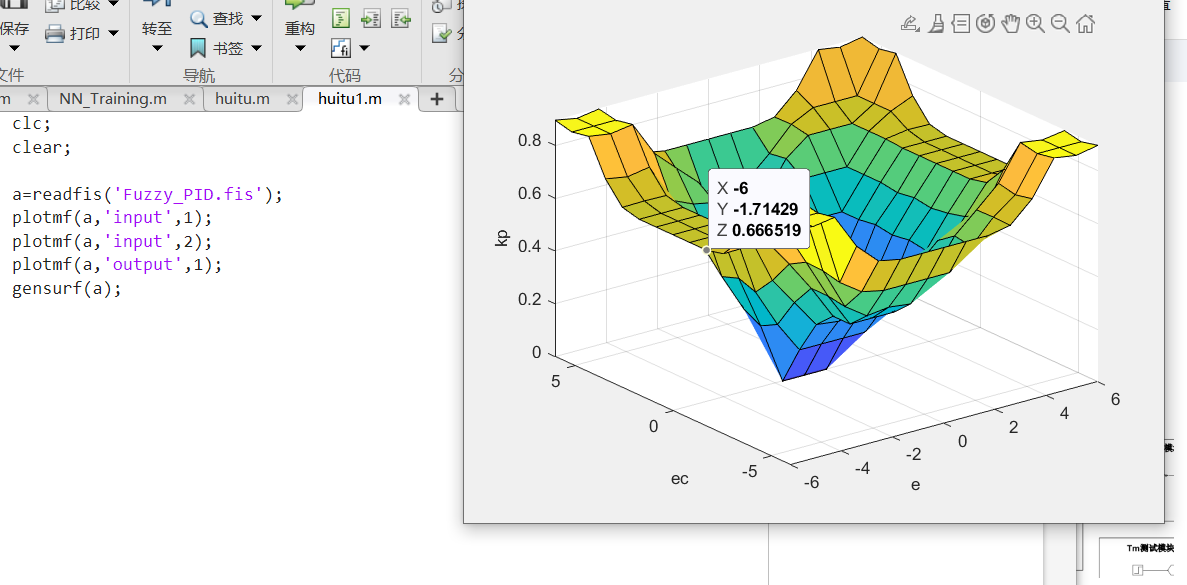Enable the Data Tips tool
Screen dimensions: 1187x585
[x=961, y=24]
